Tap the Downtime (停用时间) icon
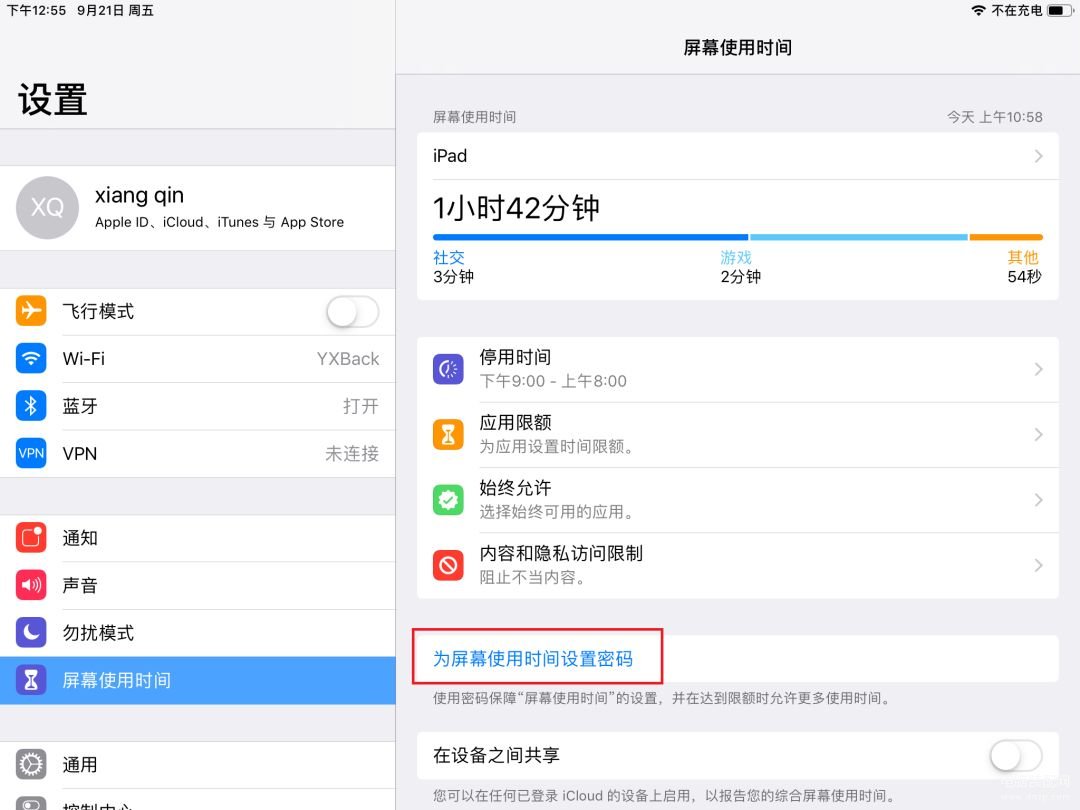 click(448, 369)
